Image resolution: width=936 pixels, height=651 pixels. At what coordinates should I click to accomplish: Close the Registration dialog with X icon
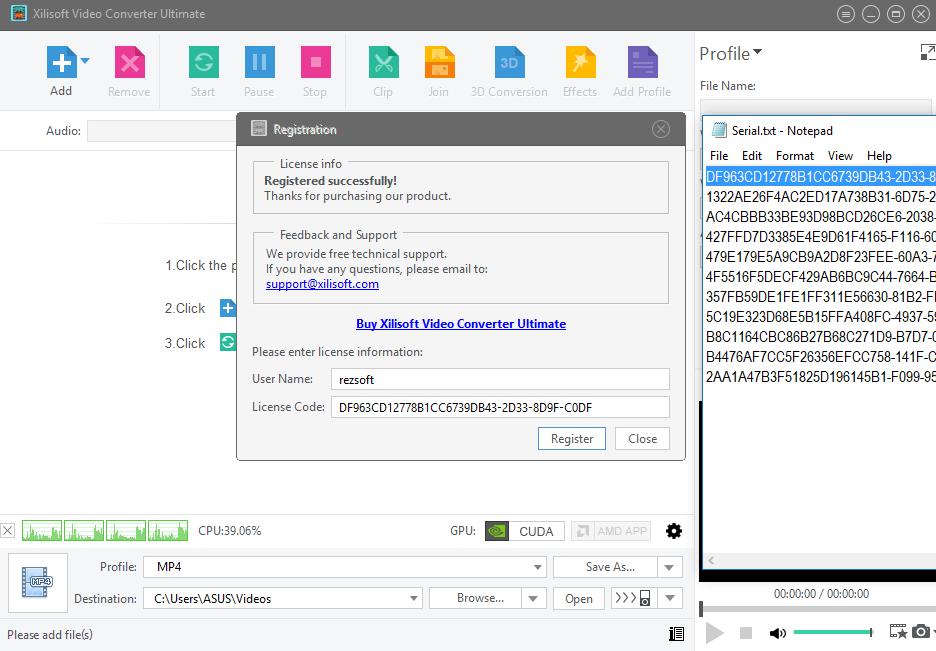661,129
